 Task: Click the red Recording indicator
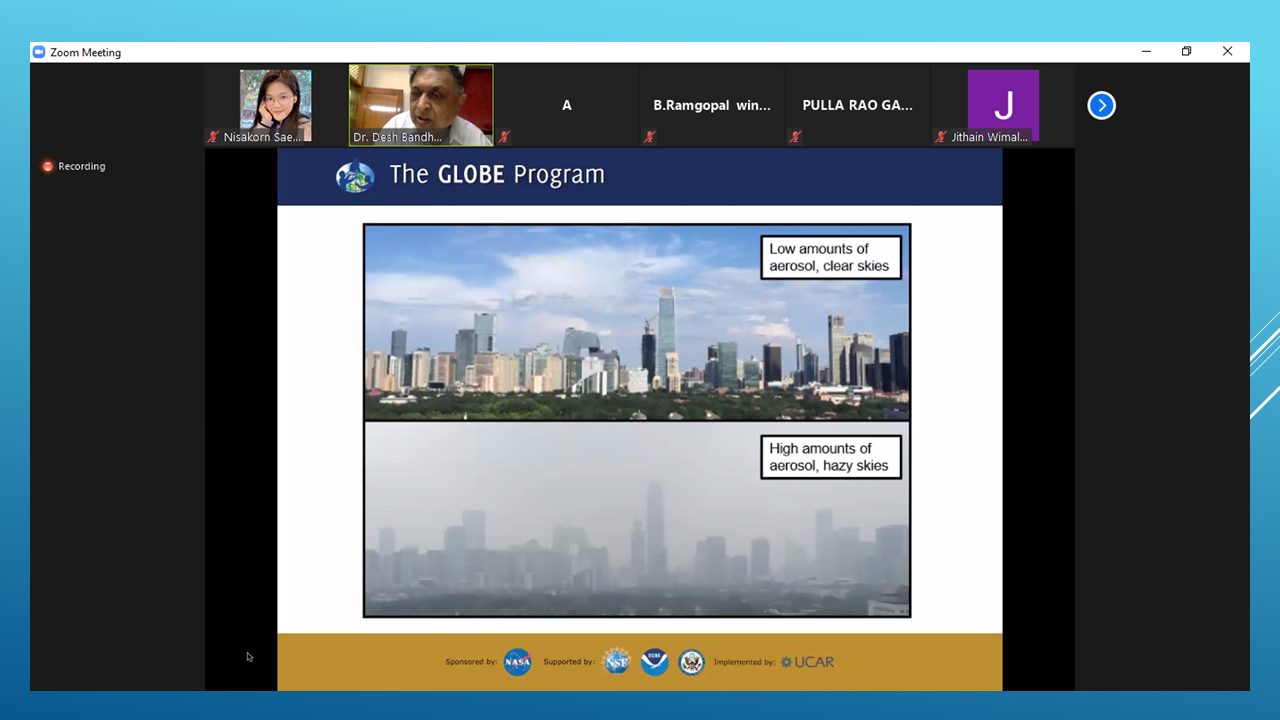click(47, 166)
